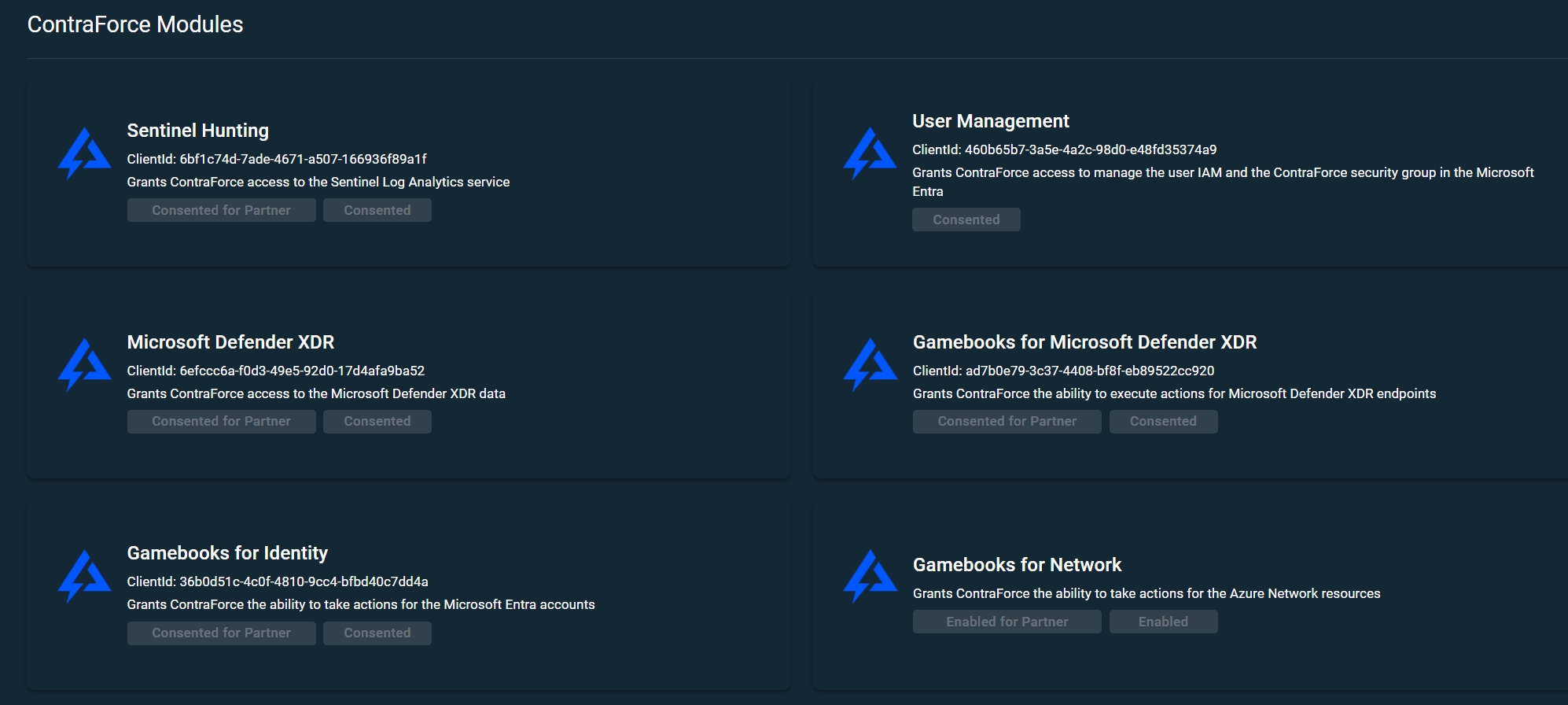
Task: Select the Gamebooks for Network title
Action: [x=1016, y=565]
